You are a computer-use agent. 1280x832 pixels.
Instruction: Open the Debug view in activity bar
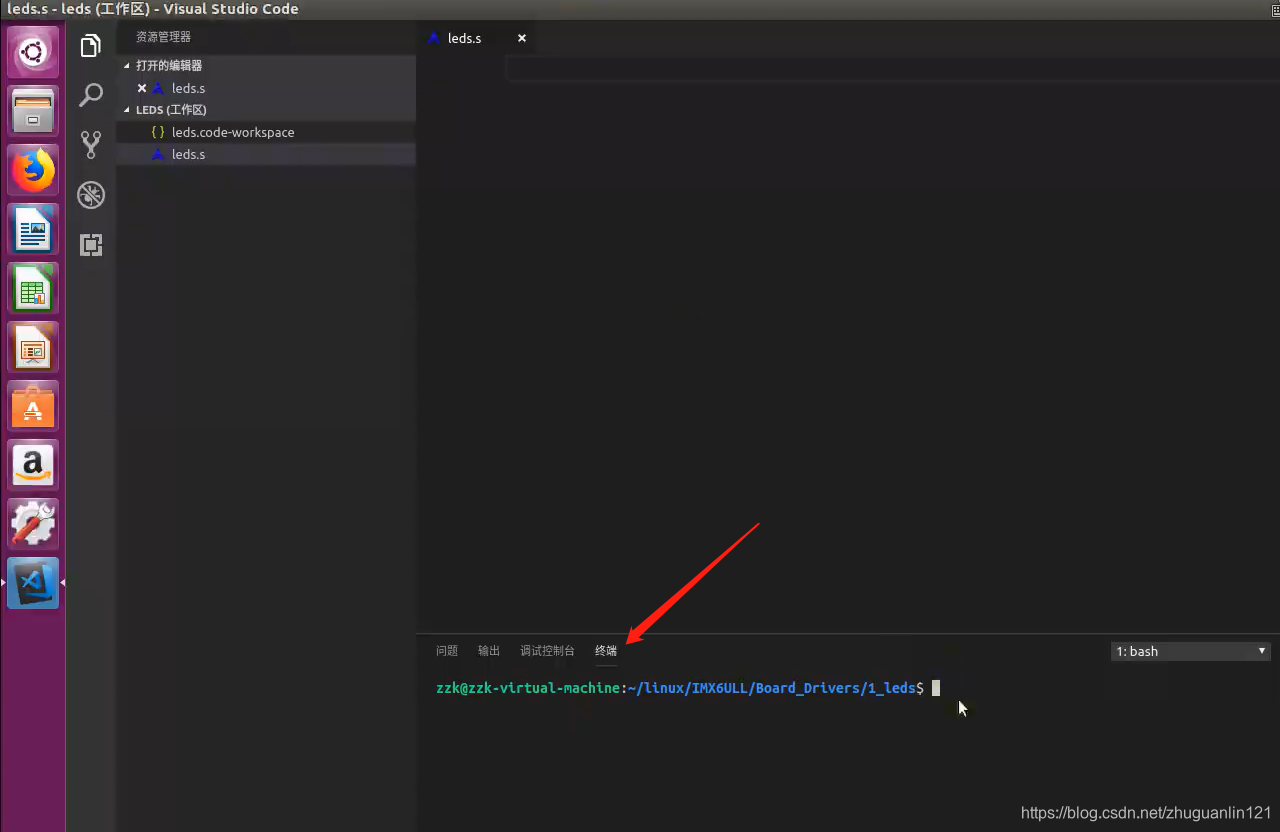91,195
